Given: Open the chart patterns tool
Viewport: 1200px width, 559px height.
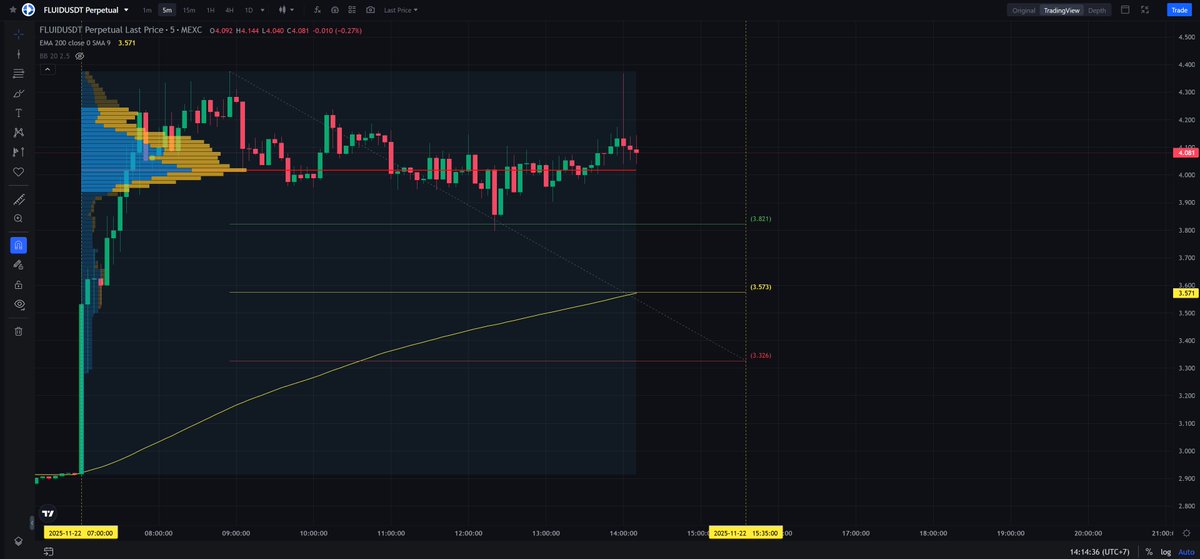Looking at the screenshot, I should point(18,132).
